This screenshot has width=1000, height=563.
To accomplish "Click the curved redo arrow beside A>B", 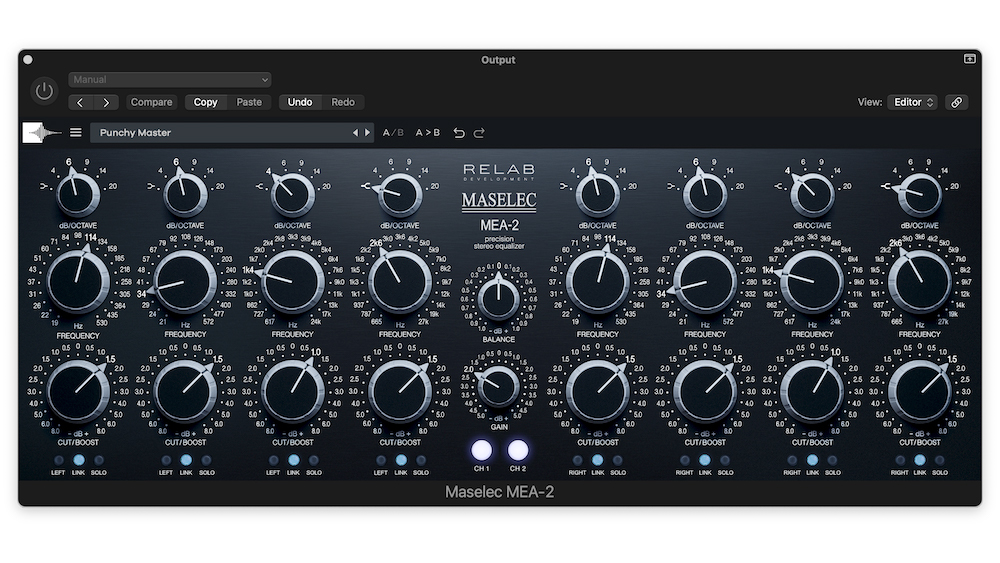I will coord(479,133).
